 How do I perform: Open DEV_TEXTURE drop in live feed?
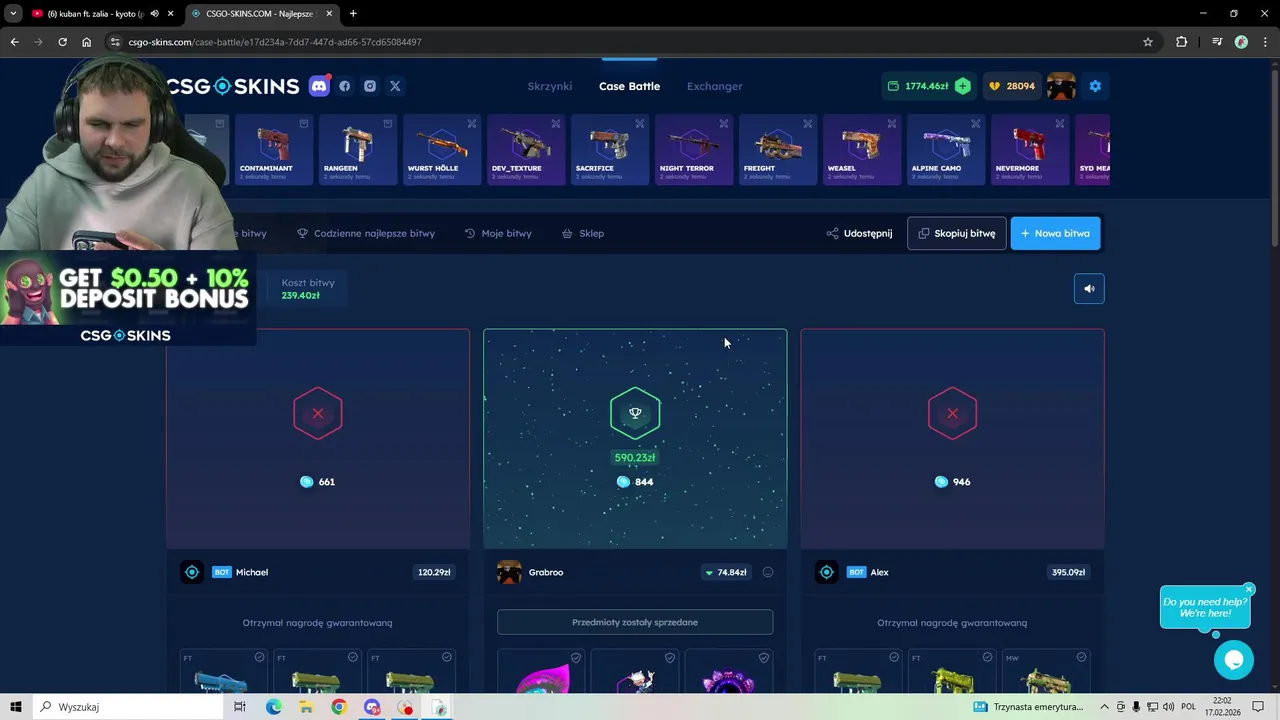point(525,150)
